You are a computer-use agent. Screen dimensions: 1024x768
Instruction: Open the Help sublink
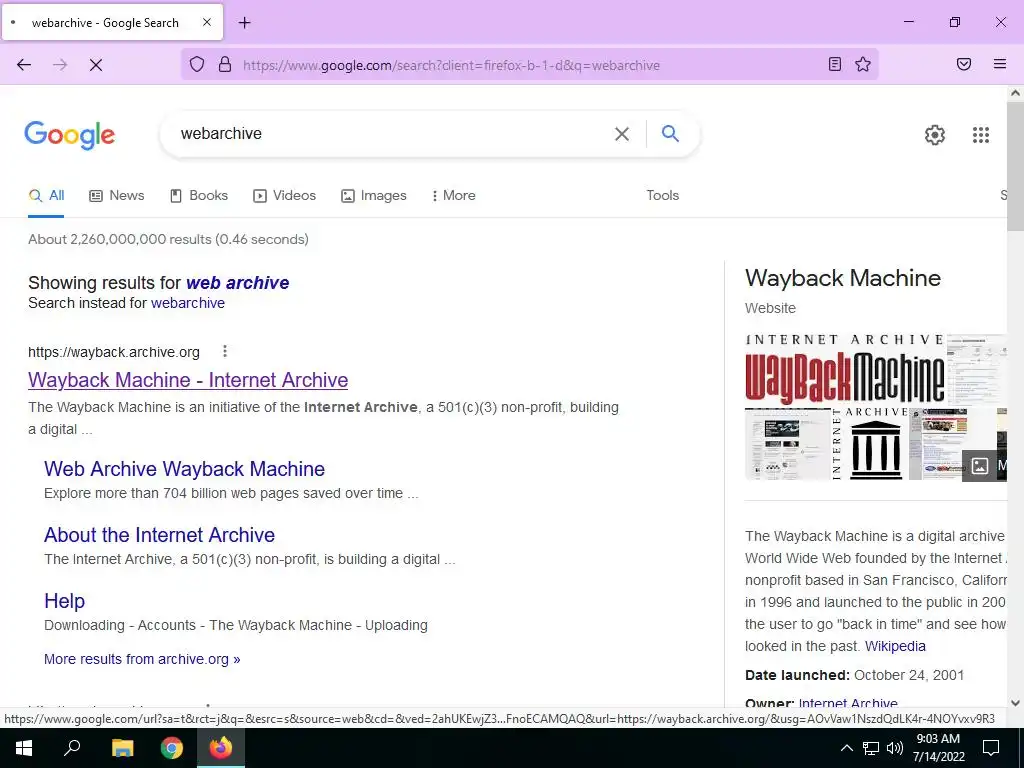pyautogui.click(x=65, y=601)
